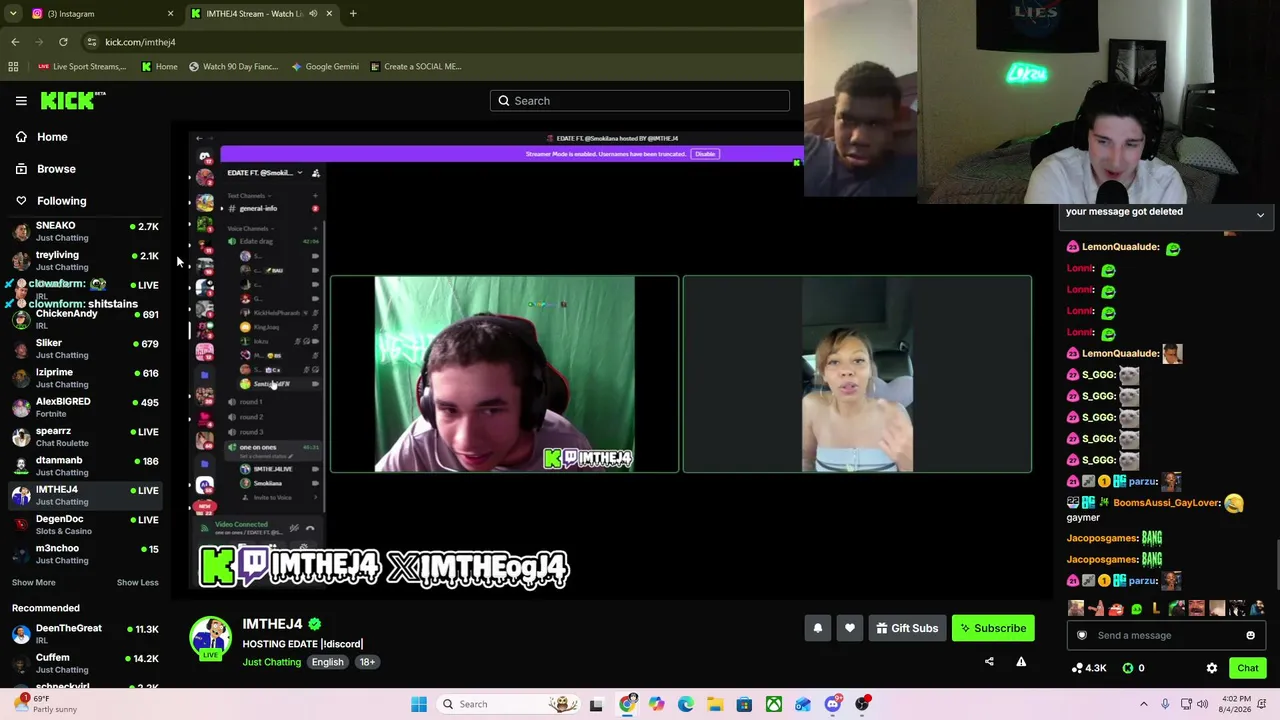Screen dimensions: 1280x720
Task: Open ChickenAndy channel in sidebar
Action: click(x=85, y=319)
